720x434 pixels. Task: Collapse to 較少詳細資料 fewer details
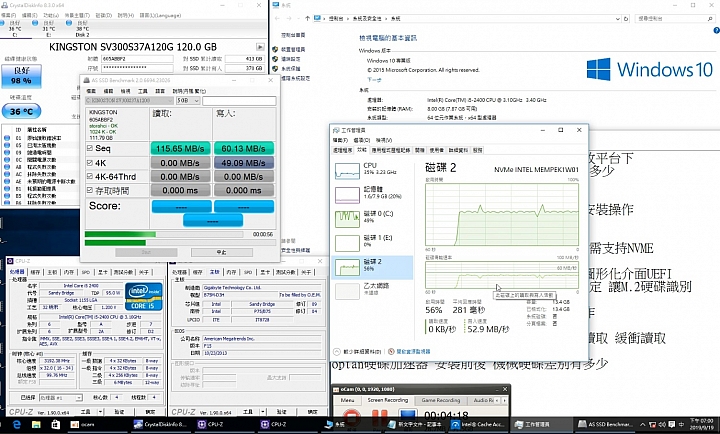(358, 351)
